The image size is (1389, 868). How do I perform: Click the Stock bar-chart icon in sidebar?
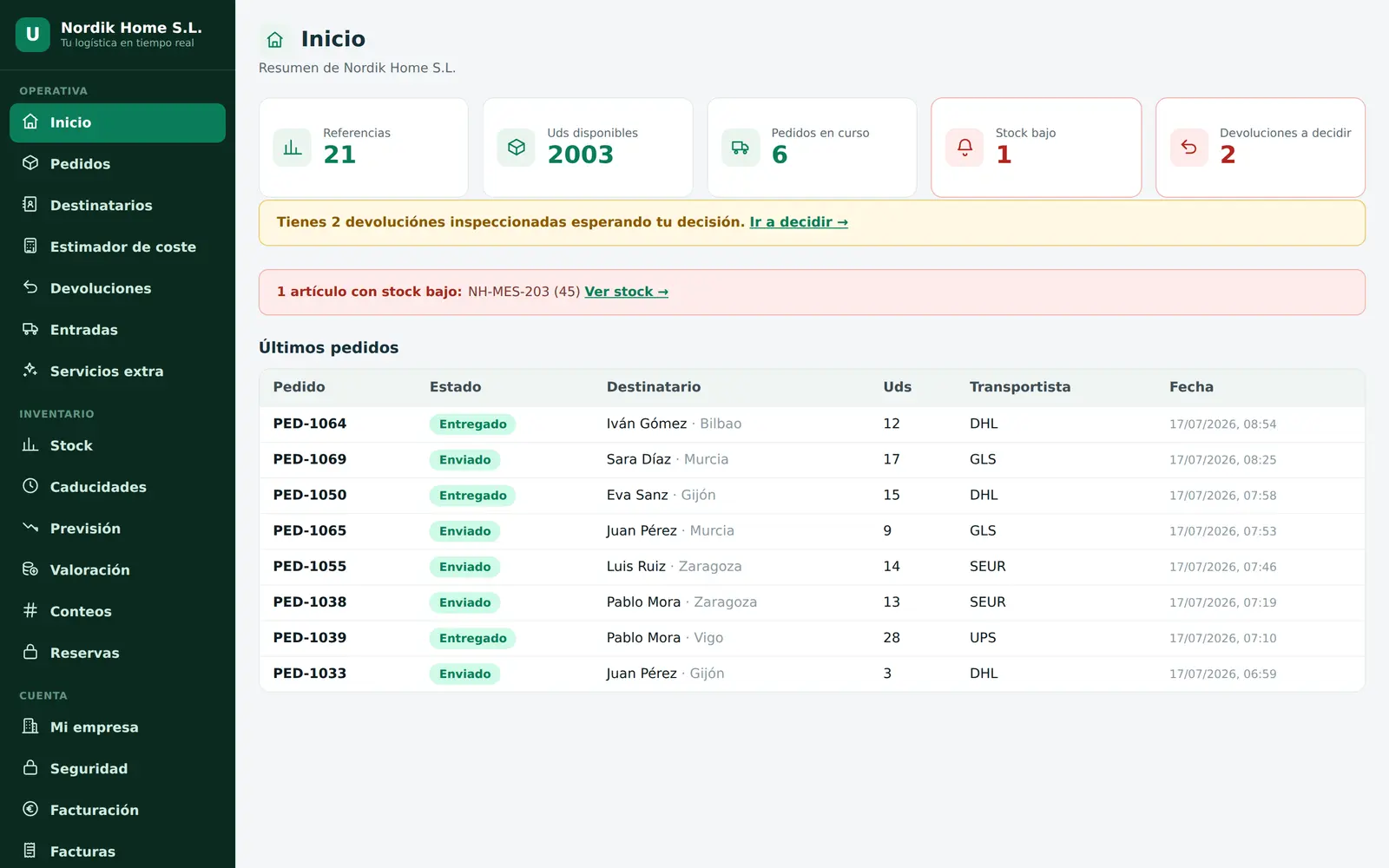click(30, 444)
